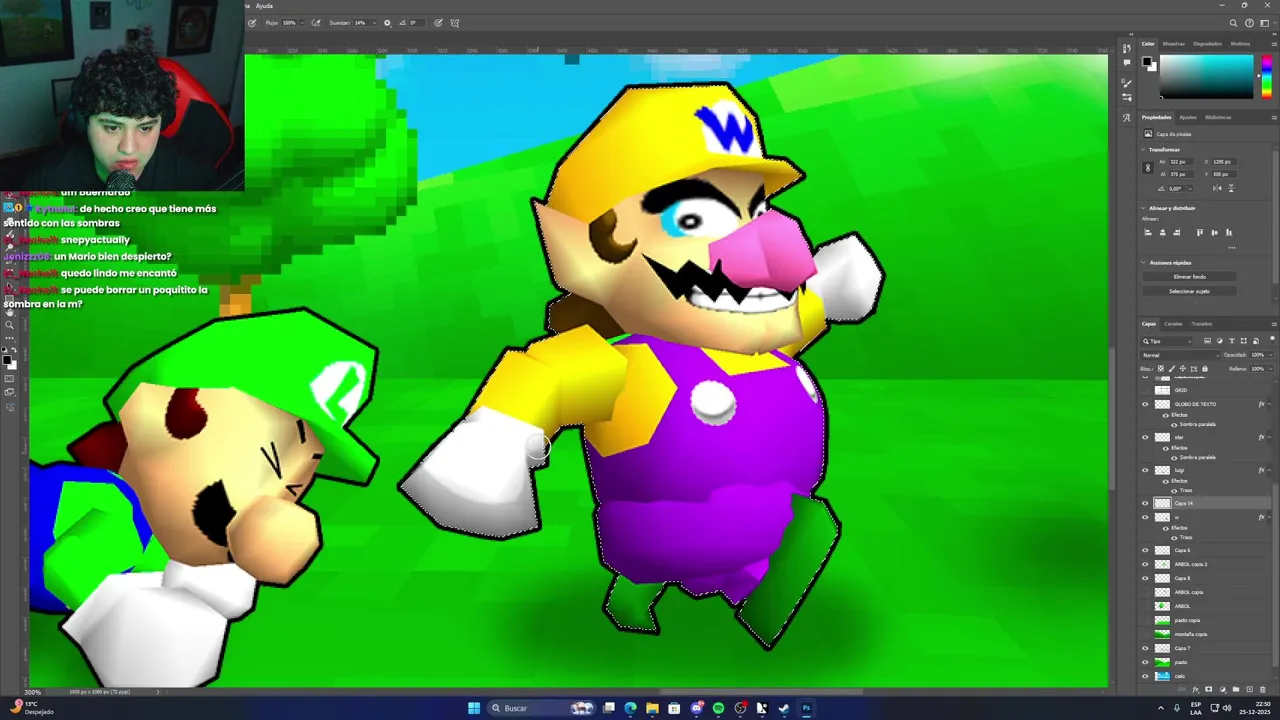Image resolution: width=1280 pixels, height=720 pixels.
Task: Click the Seleccionar sujeto button
Action: coord(1190,291)
